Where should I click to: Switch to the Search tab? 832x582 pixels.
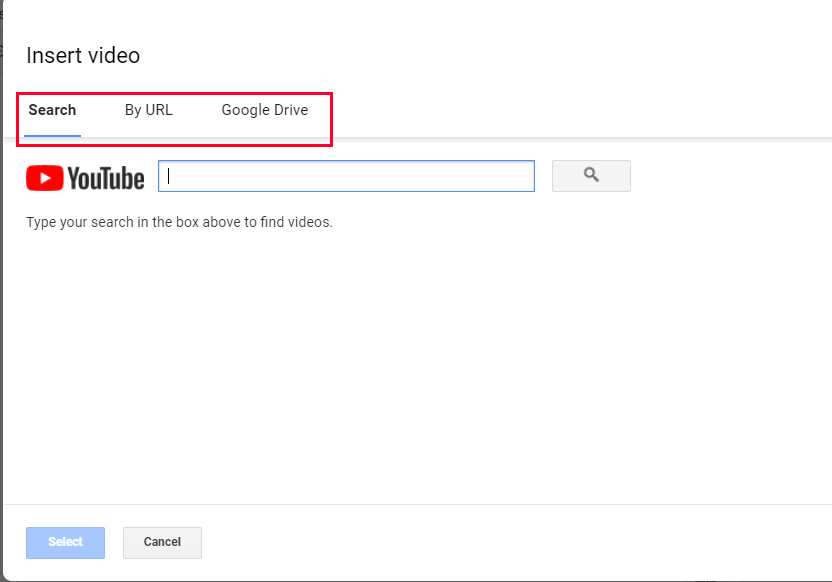[52, 110]
